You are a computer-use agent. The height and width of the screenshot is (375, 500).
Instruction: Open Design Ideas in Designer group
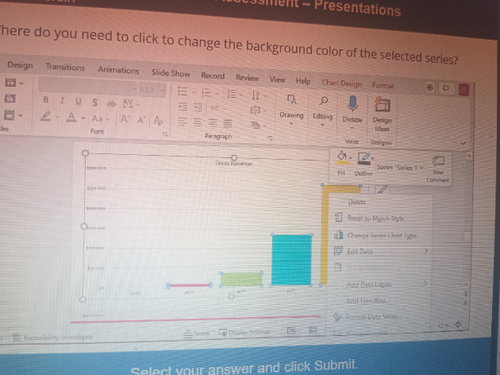coord(382,113)
